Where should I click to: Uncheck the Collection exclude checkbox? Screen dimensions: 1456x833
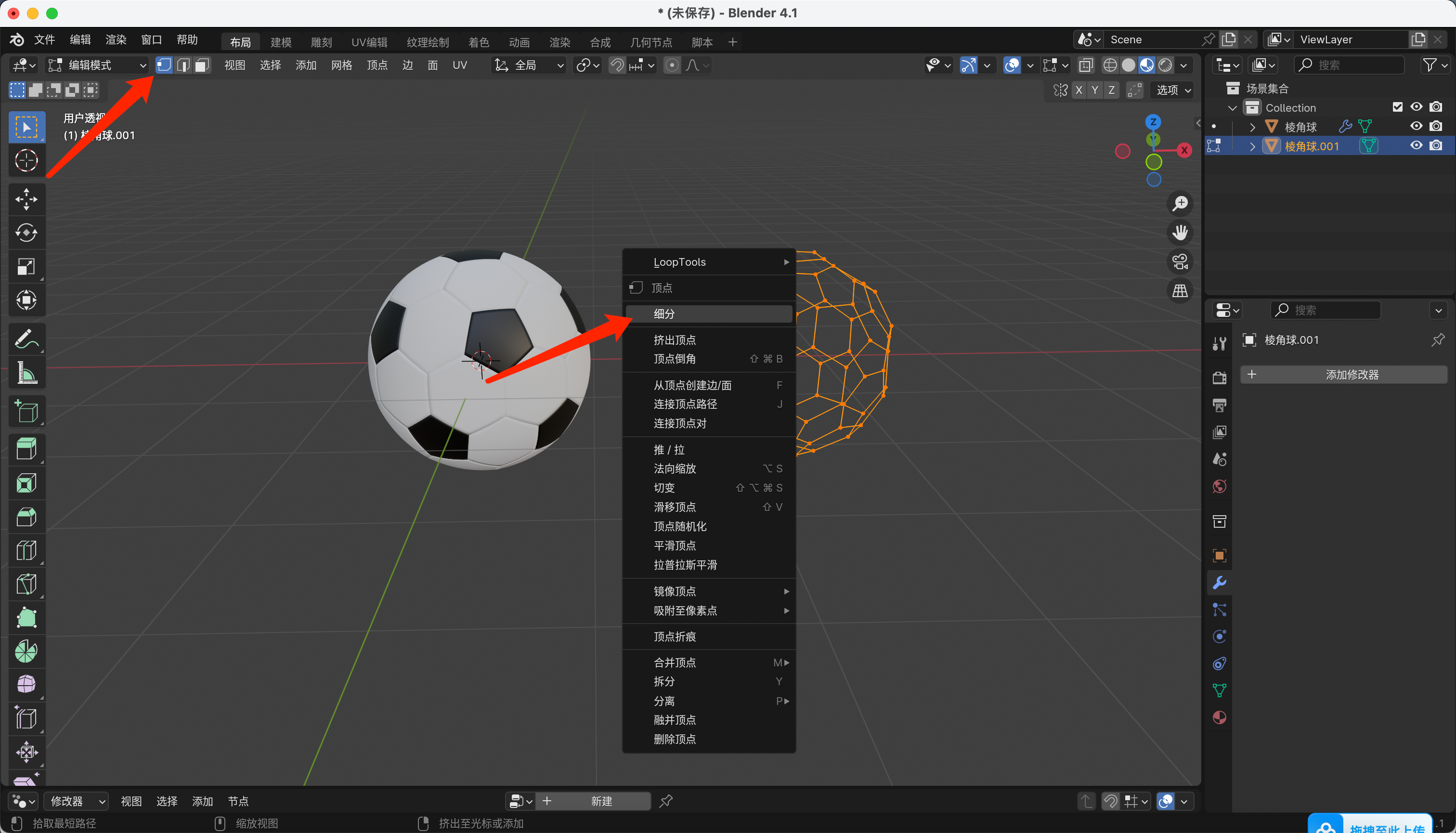[x=1397, y=107]
